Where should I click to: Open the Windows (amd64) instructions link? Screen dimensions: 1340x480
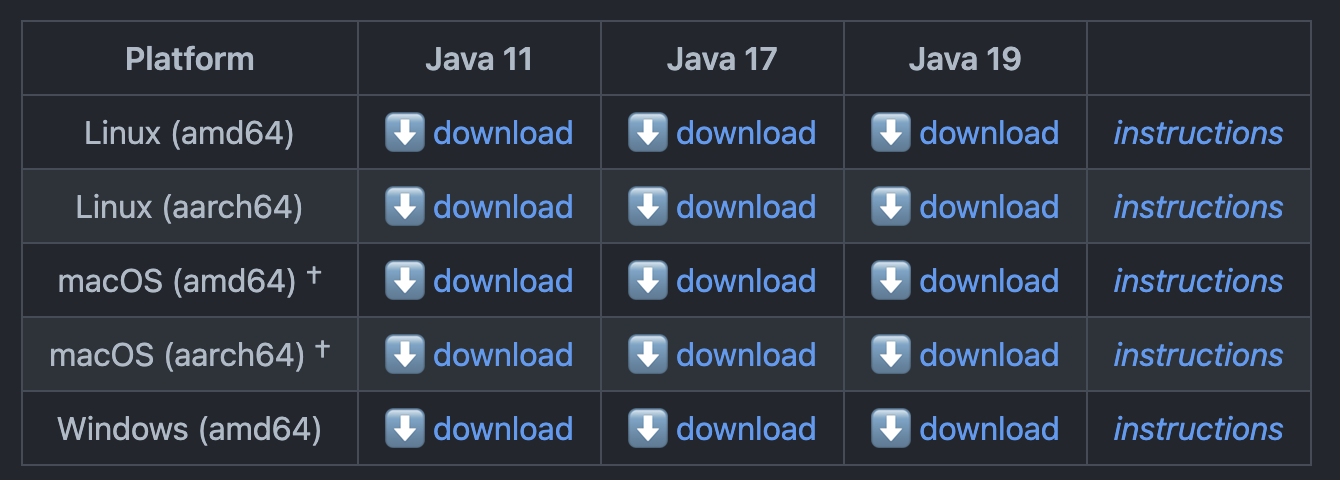tap(1198, 428)
